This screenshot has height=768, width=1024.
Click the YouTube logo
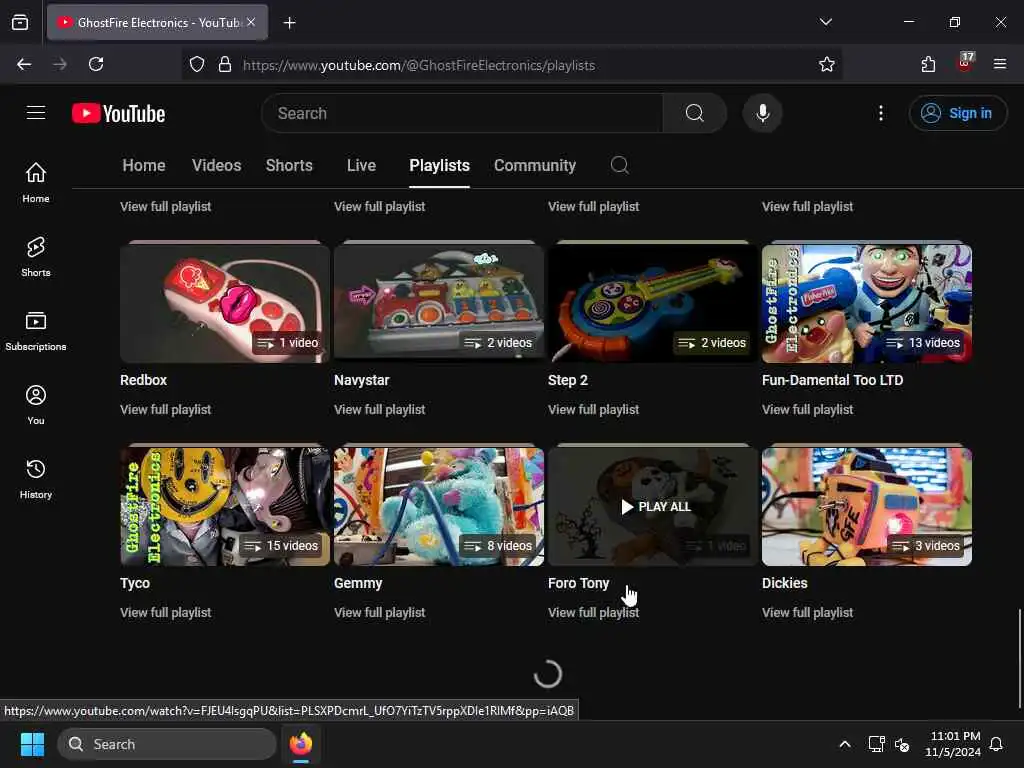pos(118,114)
